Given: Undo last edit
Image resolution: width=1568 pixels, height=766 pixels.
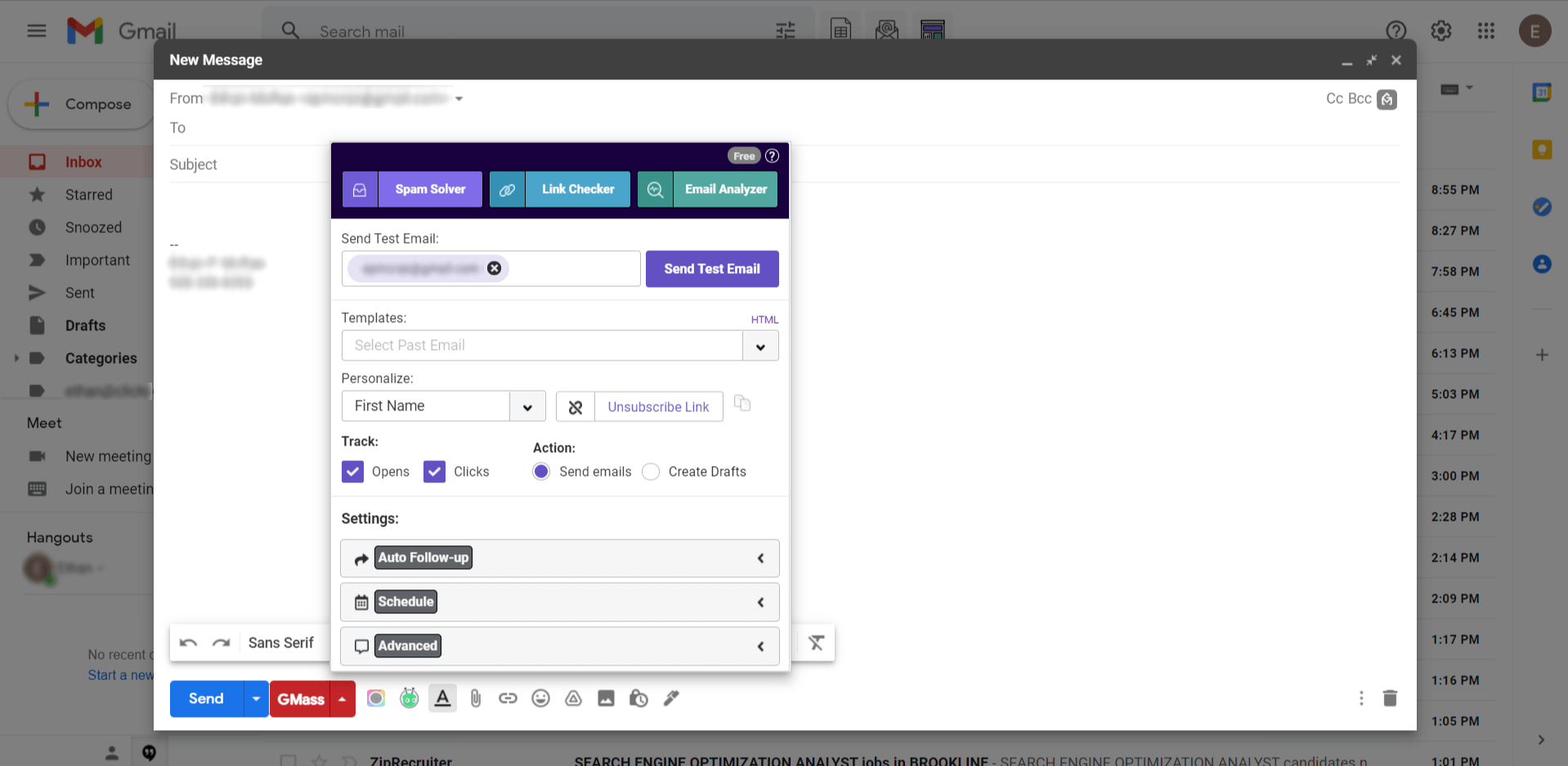Looking at the screenshot, I should [x=188, y=643].
